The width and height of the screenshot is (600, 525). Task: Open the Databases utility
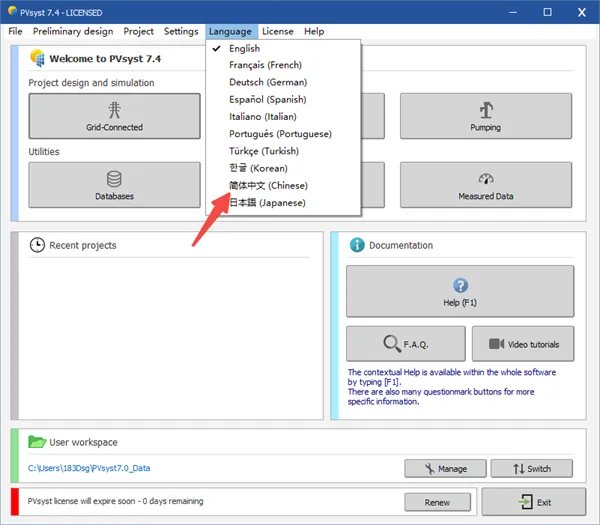pyautogui.click(x=114, y=185)
